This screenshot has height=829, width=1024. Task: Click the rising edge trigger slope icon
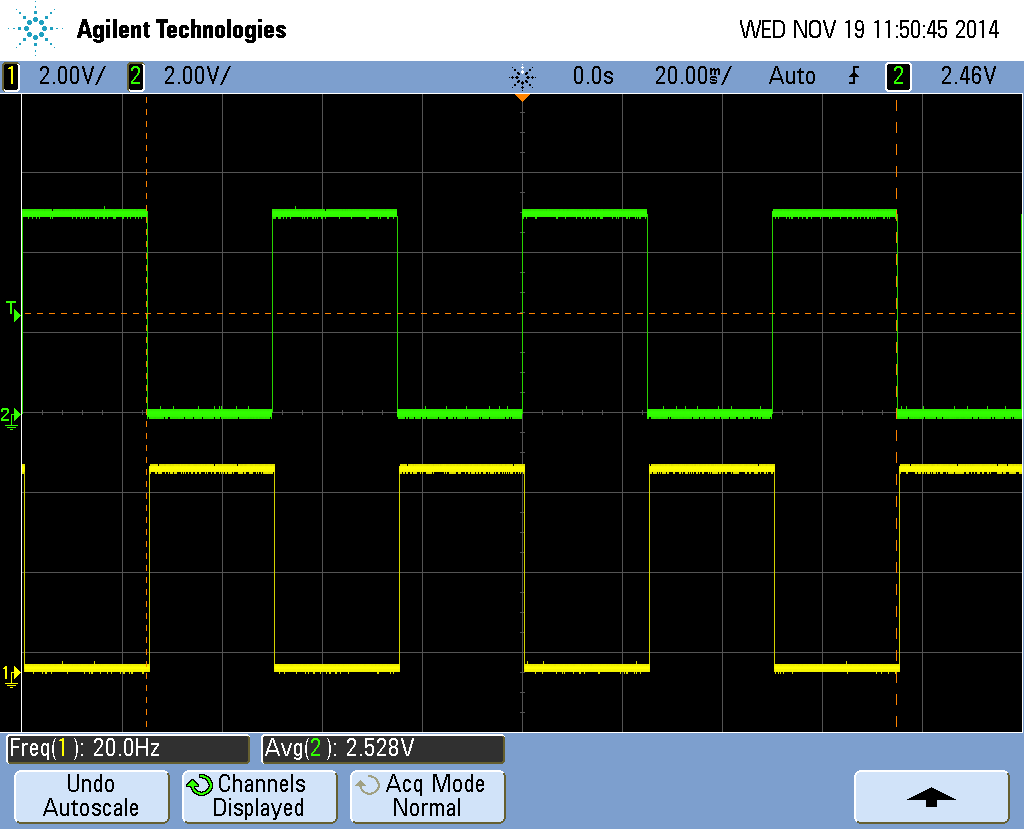click(x=854, y=76)
